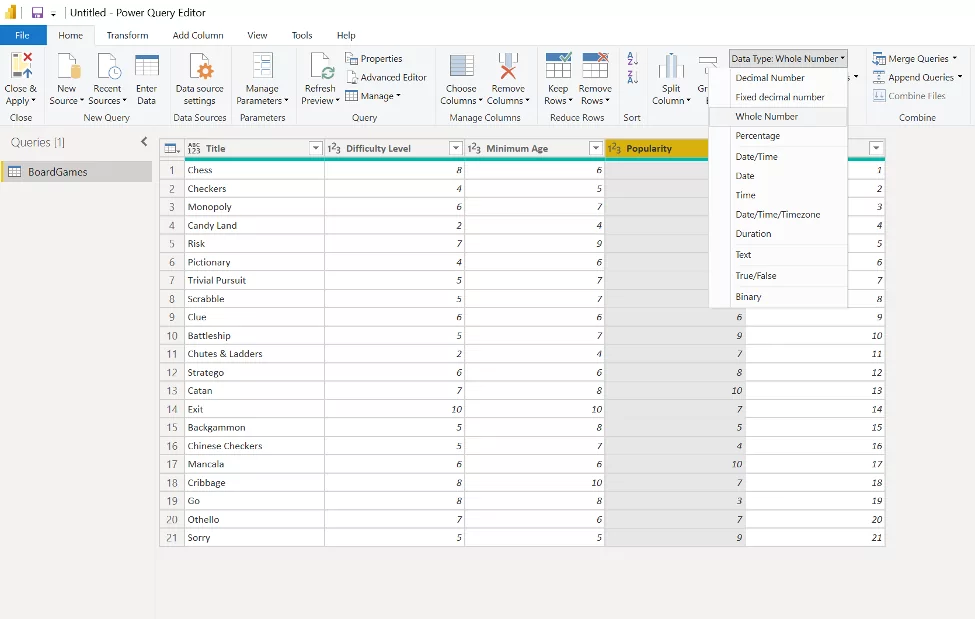Select Binary data type
This screenshot has width=977, height=620.
(x=779, y=297)
